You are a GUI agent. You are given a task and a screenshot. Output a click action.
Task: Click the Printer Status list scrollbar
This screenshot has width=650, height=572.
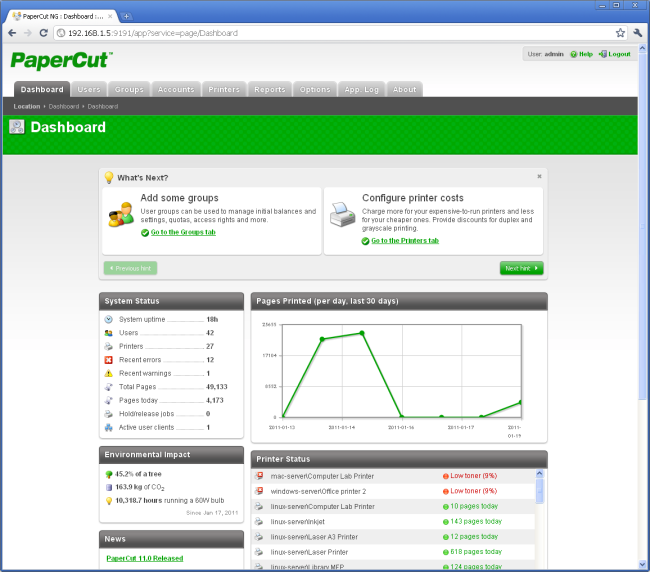540,518
